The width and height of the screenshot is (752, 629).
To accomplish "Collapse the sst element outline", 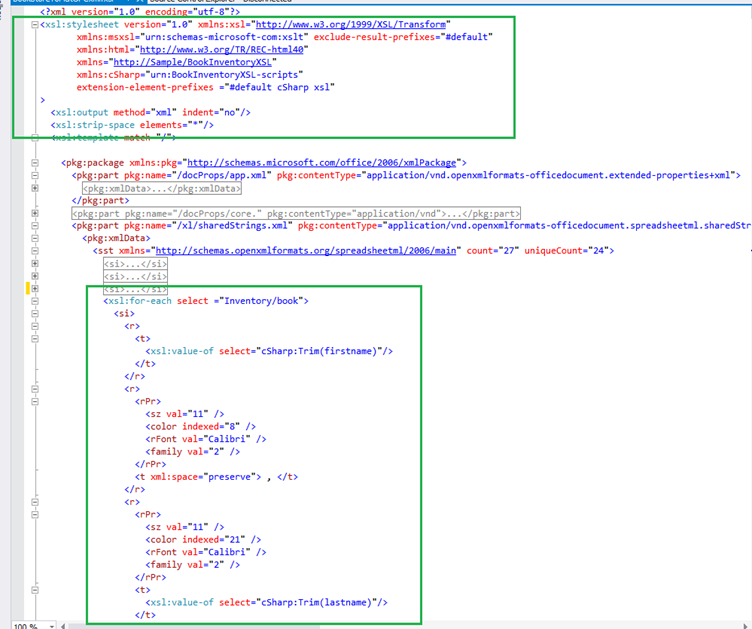I will (x=35, y=251).
